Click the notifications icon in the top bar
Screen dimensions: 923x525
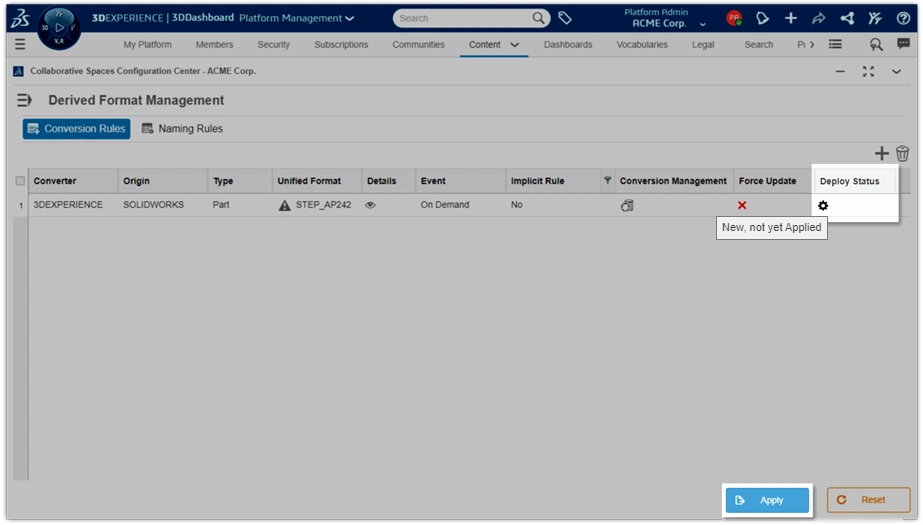(762, 18)
